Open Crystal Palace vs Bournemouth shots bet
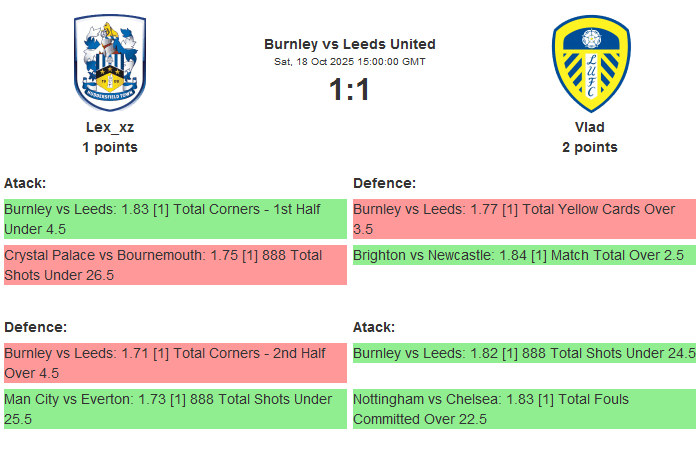Screen dimensions: 700x460 (175, 265)
